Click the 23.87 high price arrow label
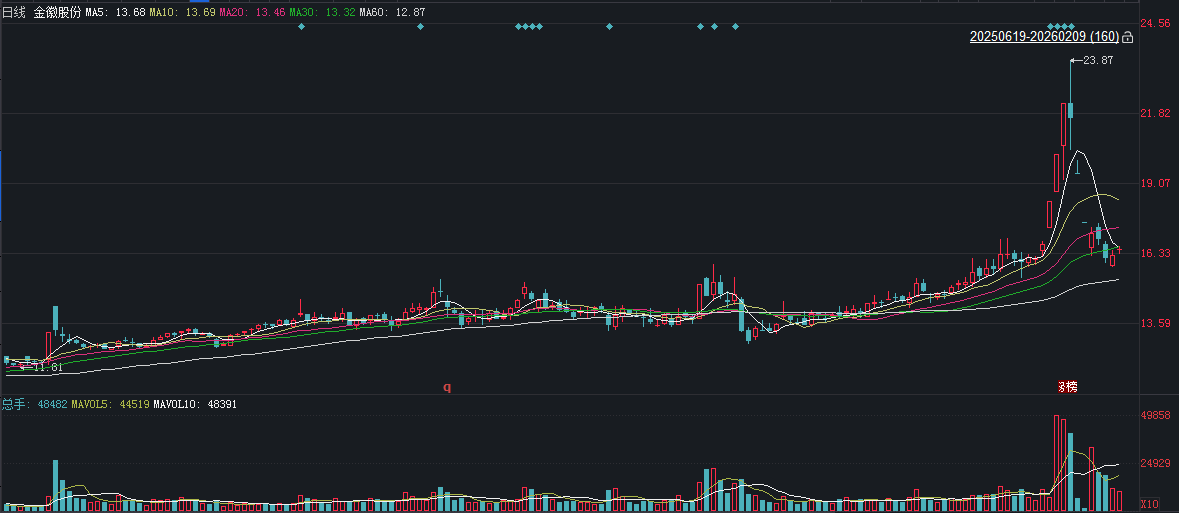The image size is (1179, 513). click(x=1096, y=60)
